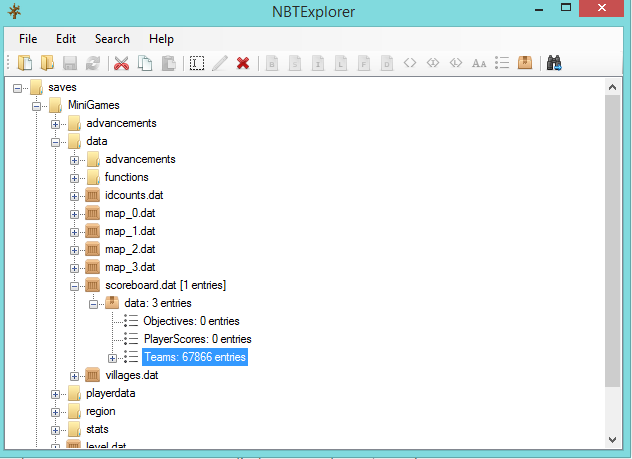632x459 pixels.
Task: Click the NBTExplorer app icon in title bar
Action: [15, 11]
